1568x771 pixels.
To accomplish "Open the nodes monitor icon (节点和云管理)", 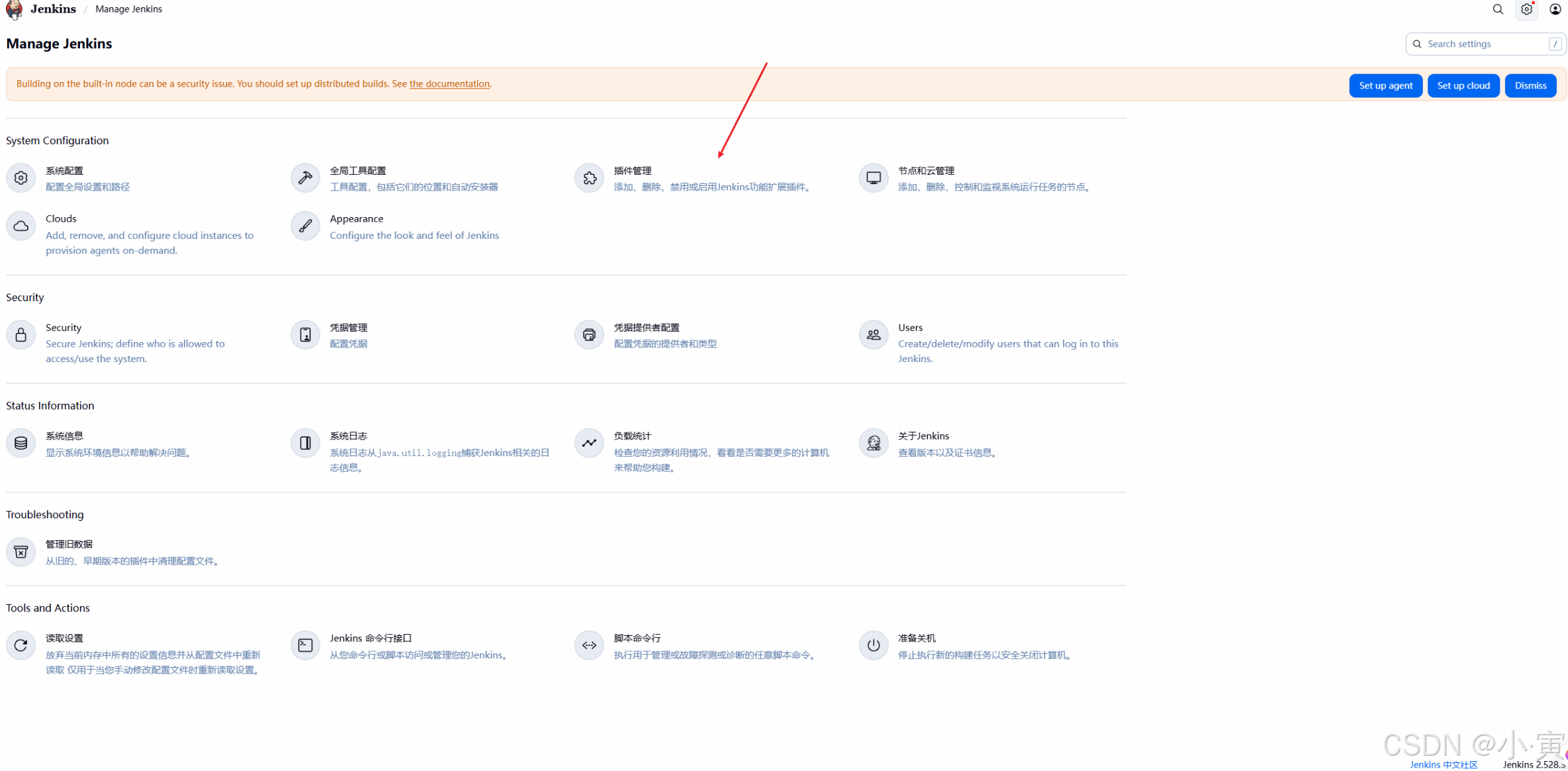I will pos(873,178).
